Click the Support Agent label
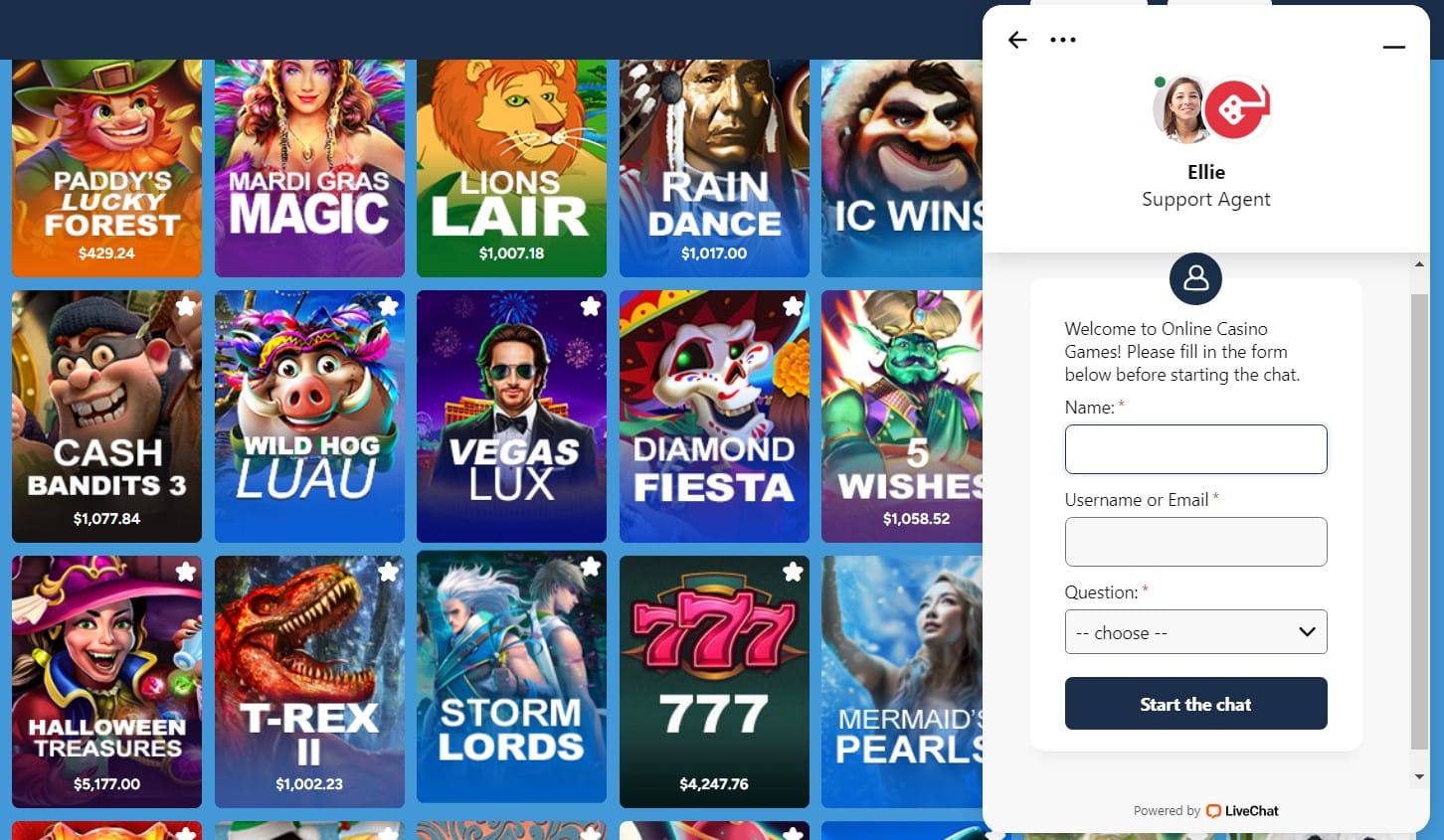 point(1205,199)
